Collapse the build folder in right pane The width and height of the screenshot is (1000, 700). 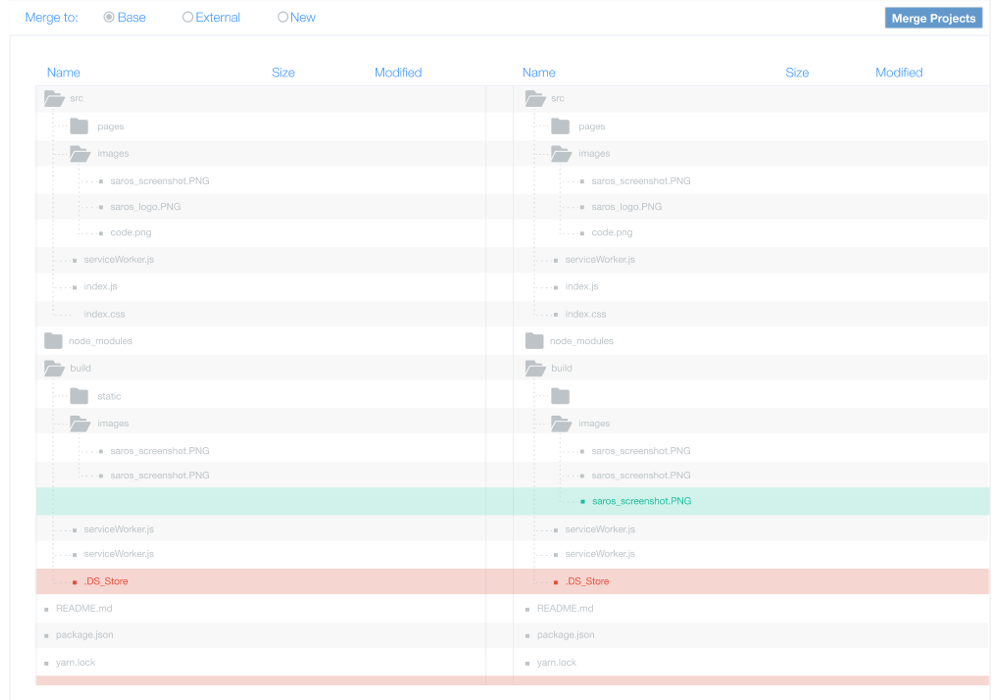[534, 369]
